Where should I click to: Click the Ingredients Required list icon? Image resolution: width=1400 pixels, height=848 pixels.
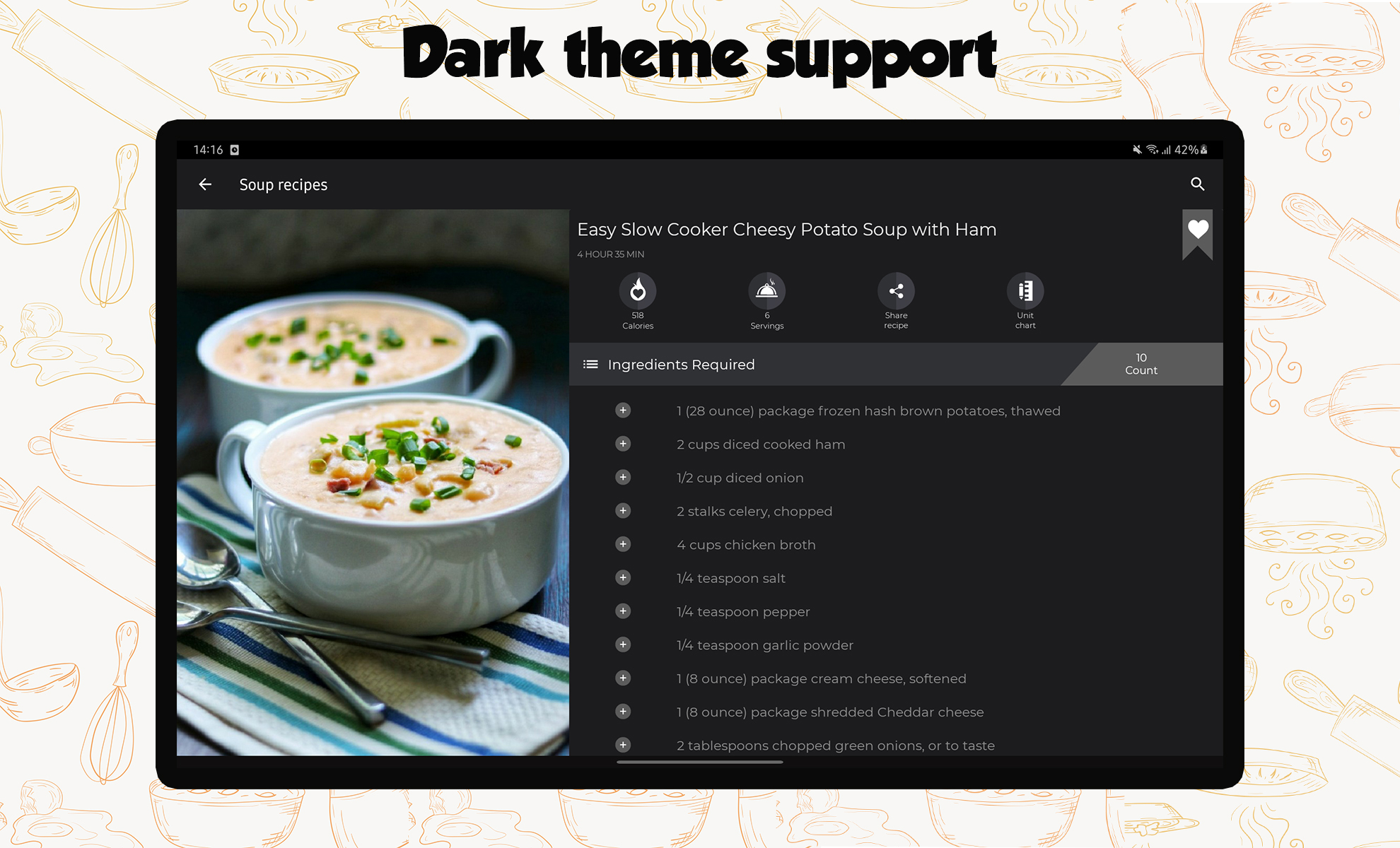point(590,365)
